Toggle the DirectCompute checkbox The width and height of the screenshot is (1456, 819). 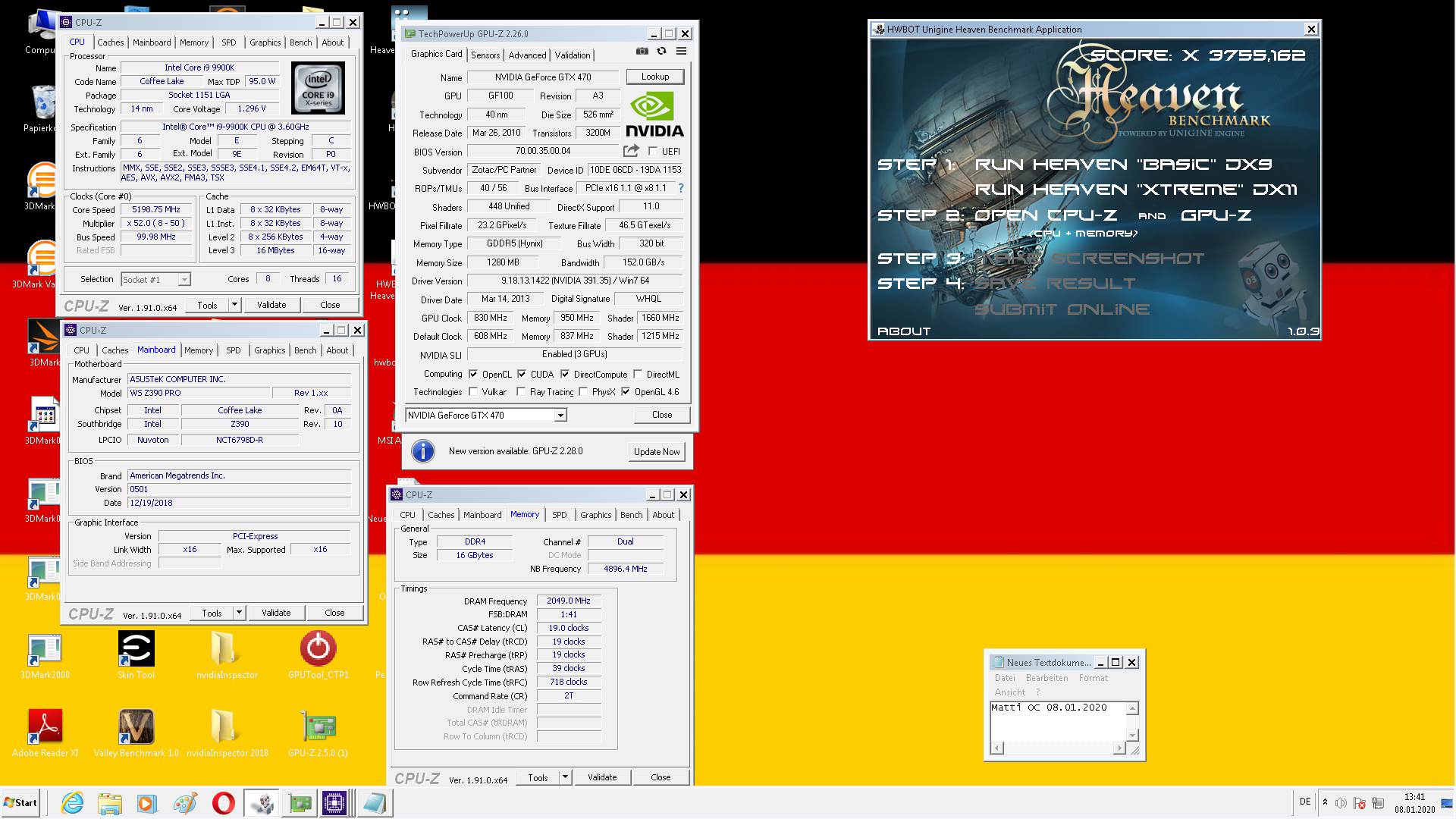click(x=564, y=374)
